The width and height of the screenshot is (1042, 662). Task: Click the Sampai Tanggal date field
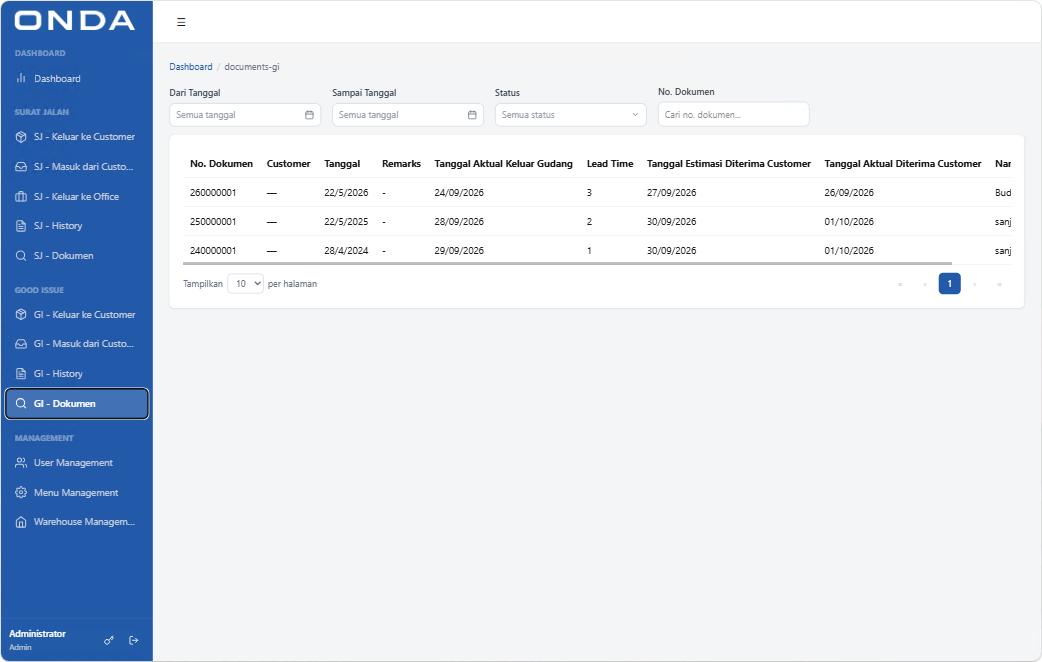[x=407, y=114]
